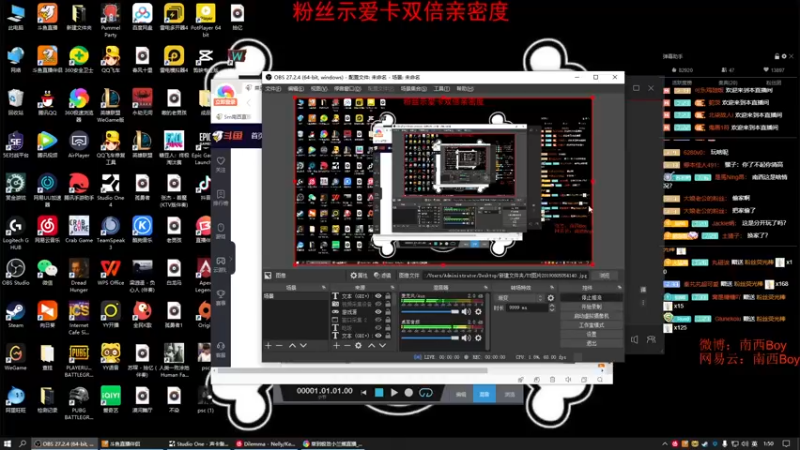Toggle lock of 显示器 source
The height and width of the screenshot is (450, 800).
click(388, 312)
